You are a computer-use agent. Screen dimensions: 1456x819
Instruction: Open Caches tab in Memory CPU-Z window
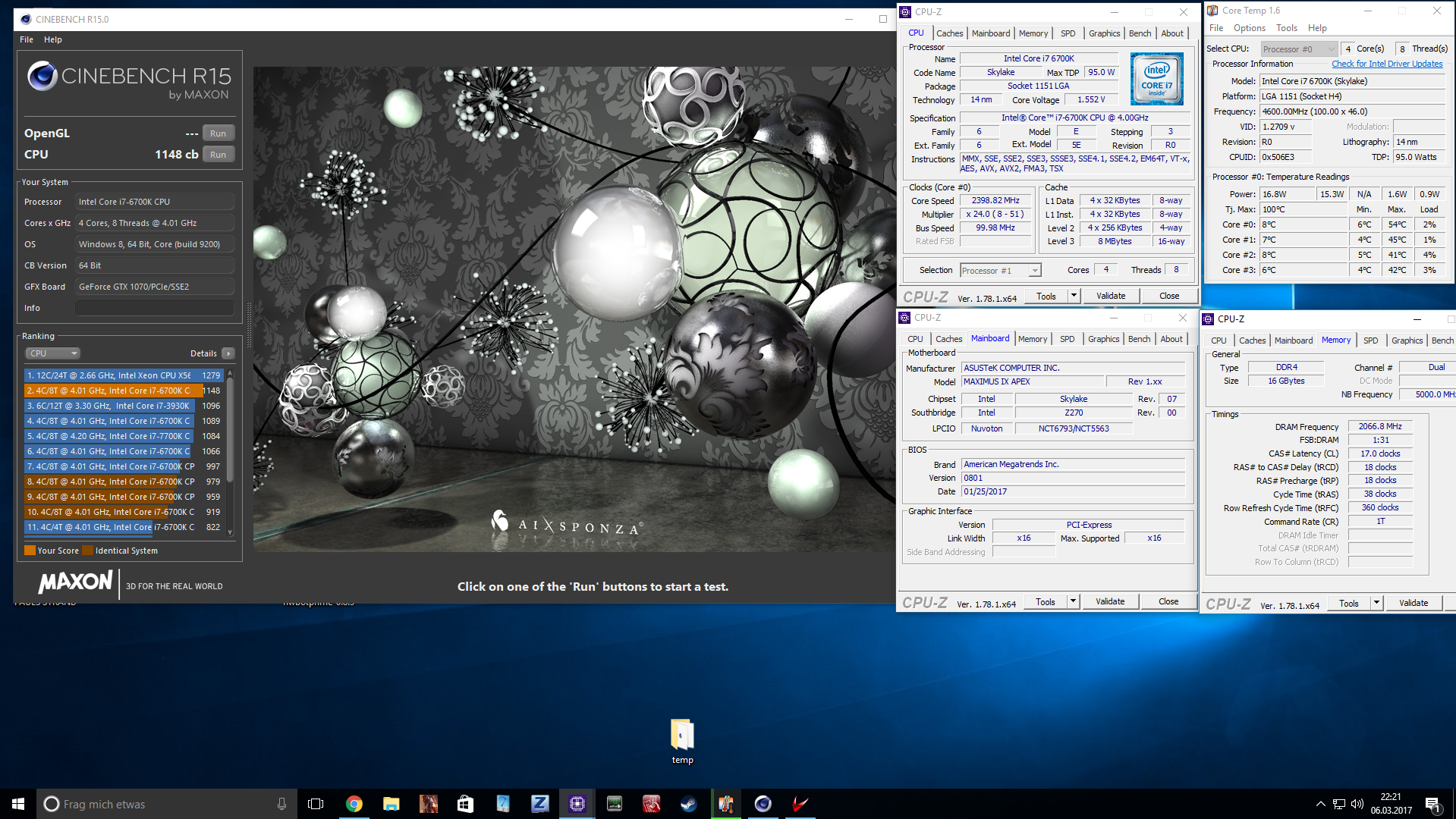tap(1252, 340)
